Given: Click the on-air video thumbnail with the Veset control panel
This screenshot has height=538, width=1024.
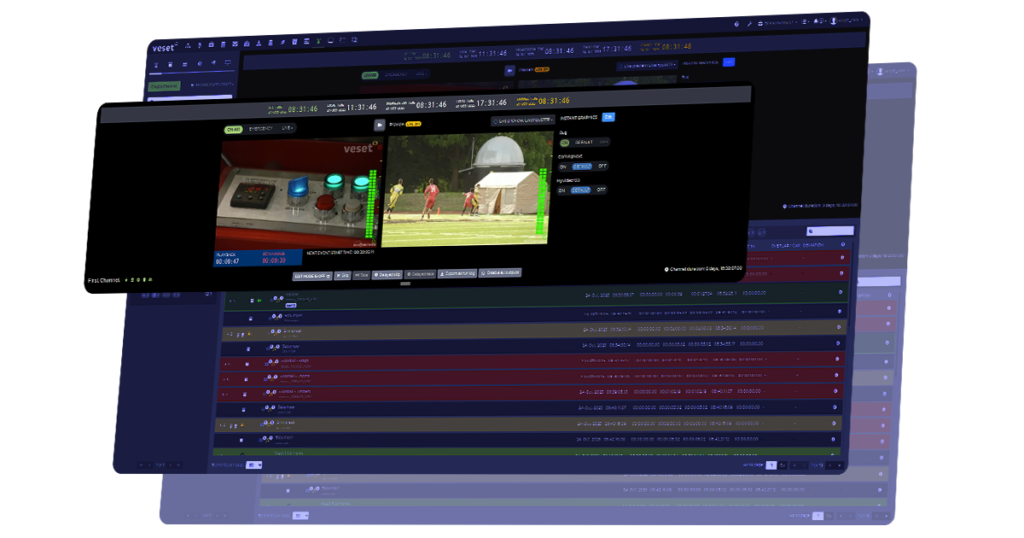Looking at the screenshot, I should click(296, 193).
